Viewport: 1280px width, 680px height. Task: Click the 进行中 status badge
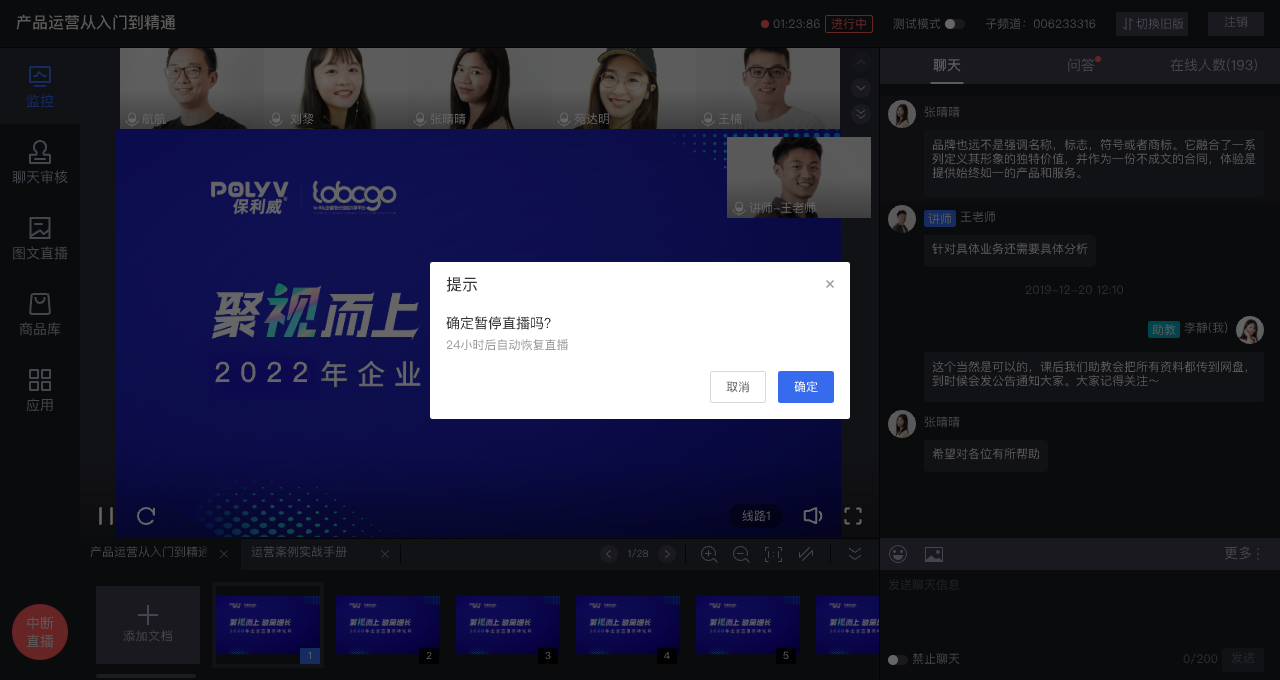pyautogui.click(x=849, y=24)
